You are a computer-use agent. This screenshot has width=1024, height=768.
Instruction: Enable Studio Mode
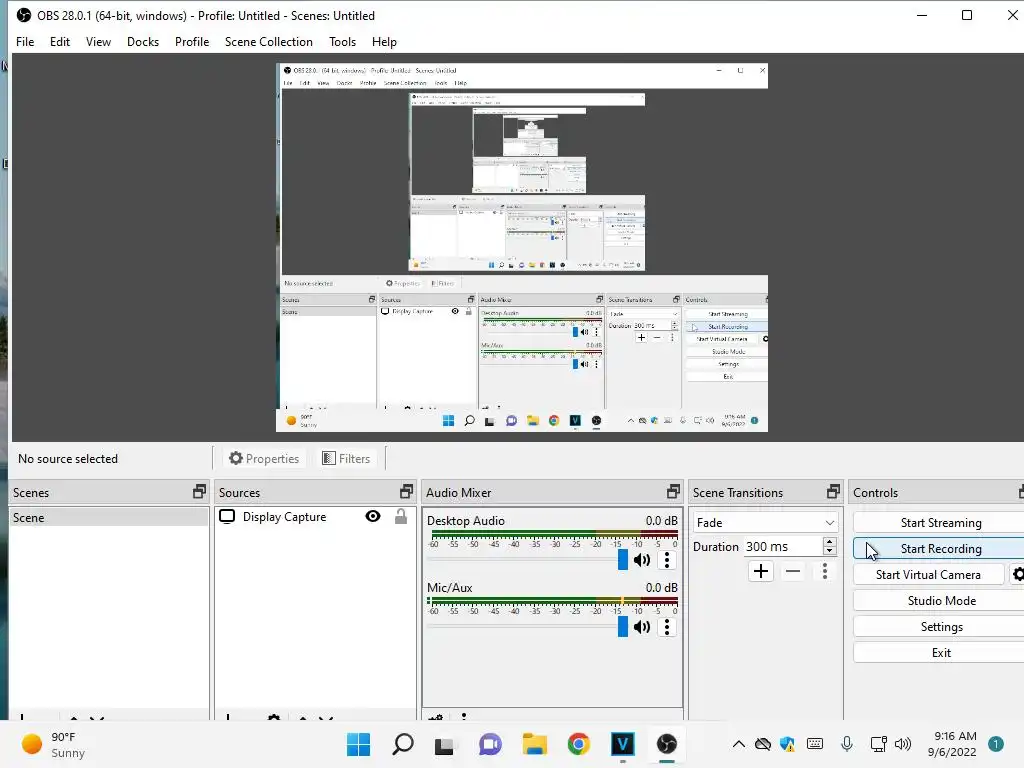[940, 601]
